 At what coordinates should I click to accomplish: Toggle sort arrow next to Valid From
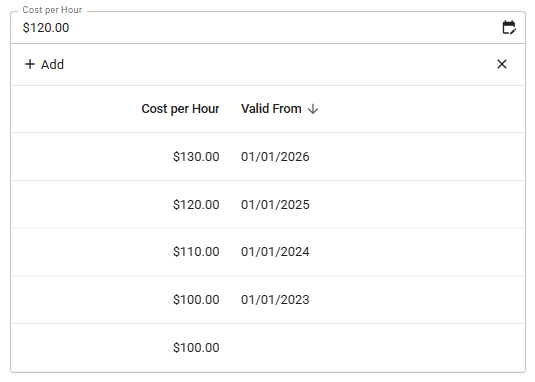click(x=313, y=109)
